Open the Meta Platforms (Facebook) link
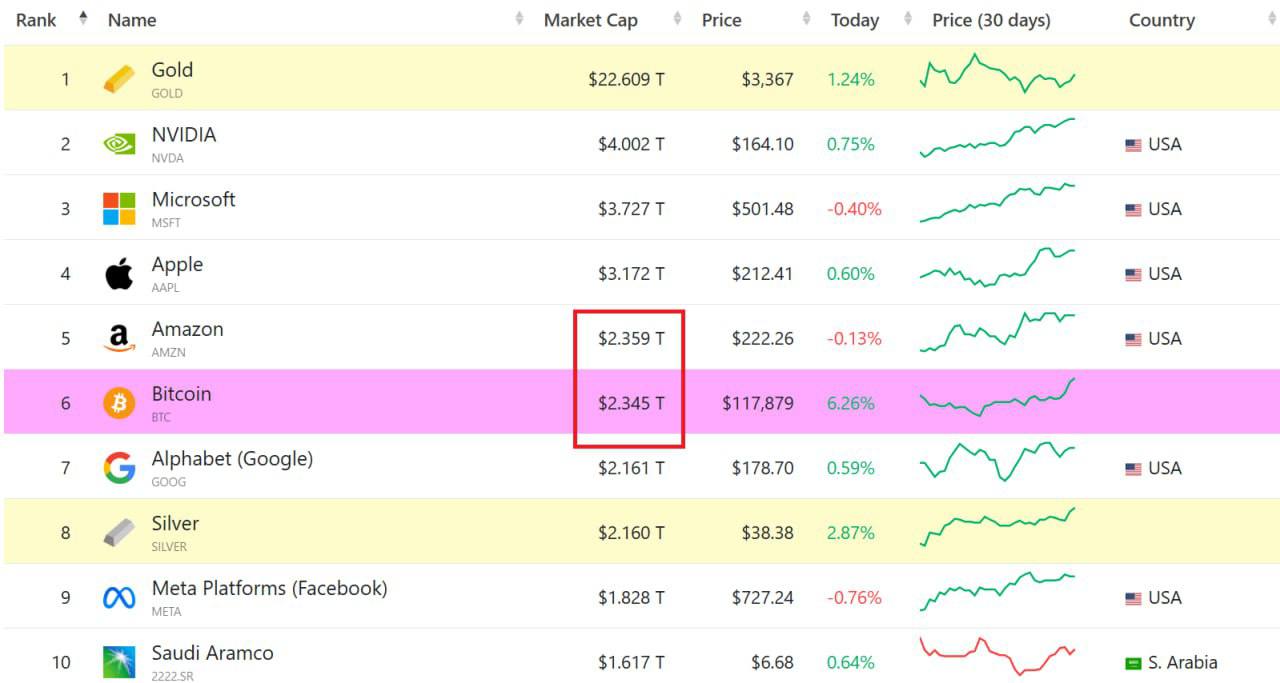This screenshot has width=1280, height=683. [269, 588]
